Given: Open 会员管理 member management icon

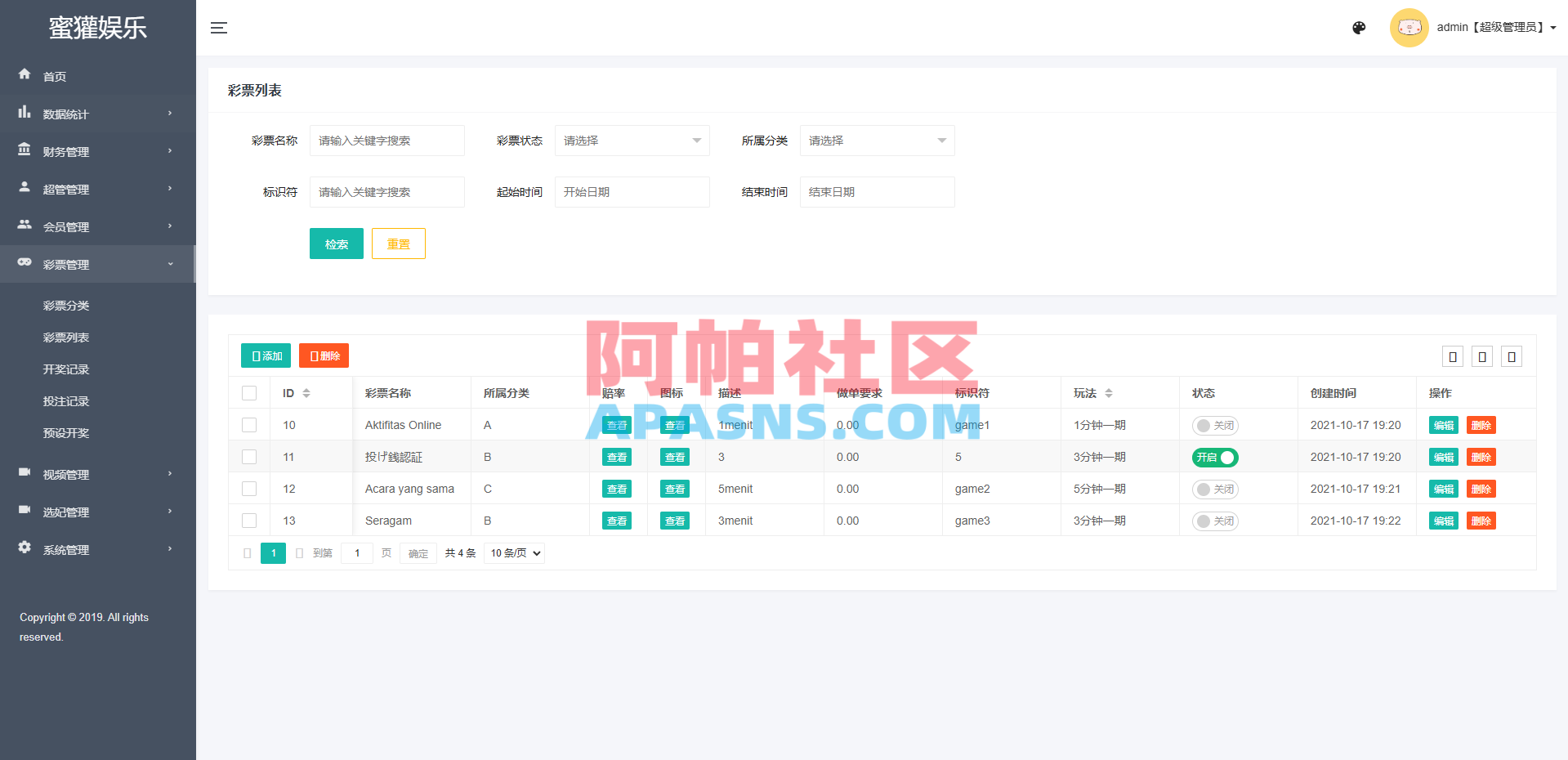Looking at the screenshot, I should 25,226.
